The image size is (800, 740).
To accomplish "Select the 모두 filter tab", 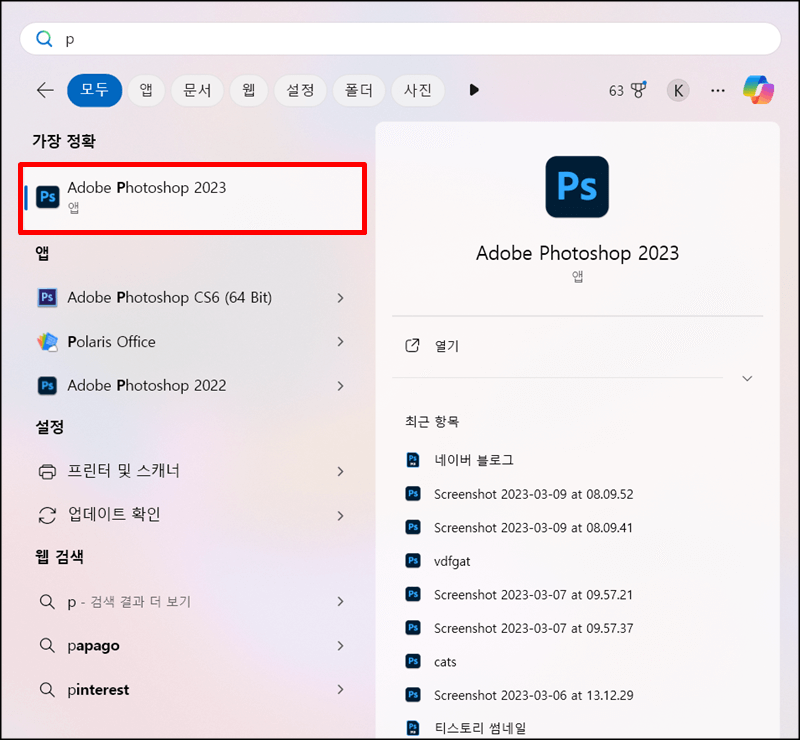I will tap(94, 90).
